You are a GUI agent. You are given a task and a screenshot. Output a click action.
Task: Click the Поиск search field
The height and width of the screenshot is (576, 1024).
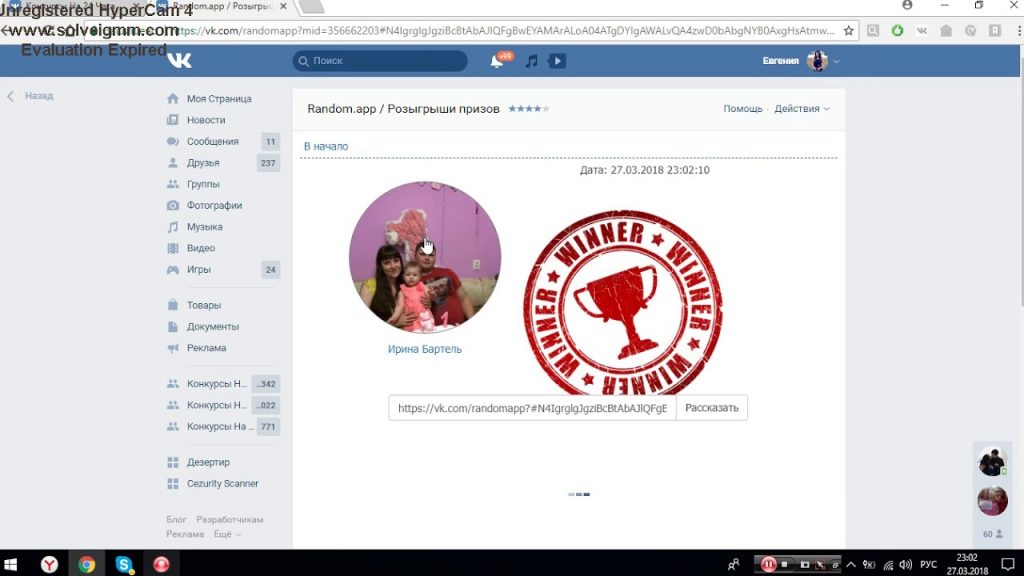(x=380, y=61)
